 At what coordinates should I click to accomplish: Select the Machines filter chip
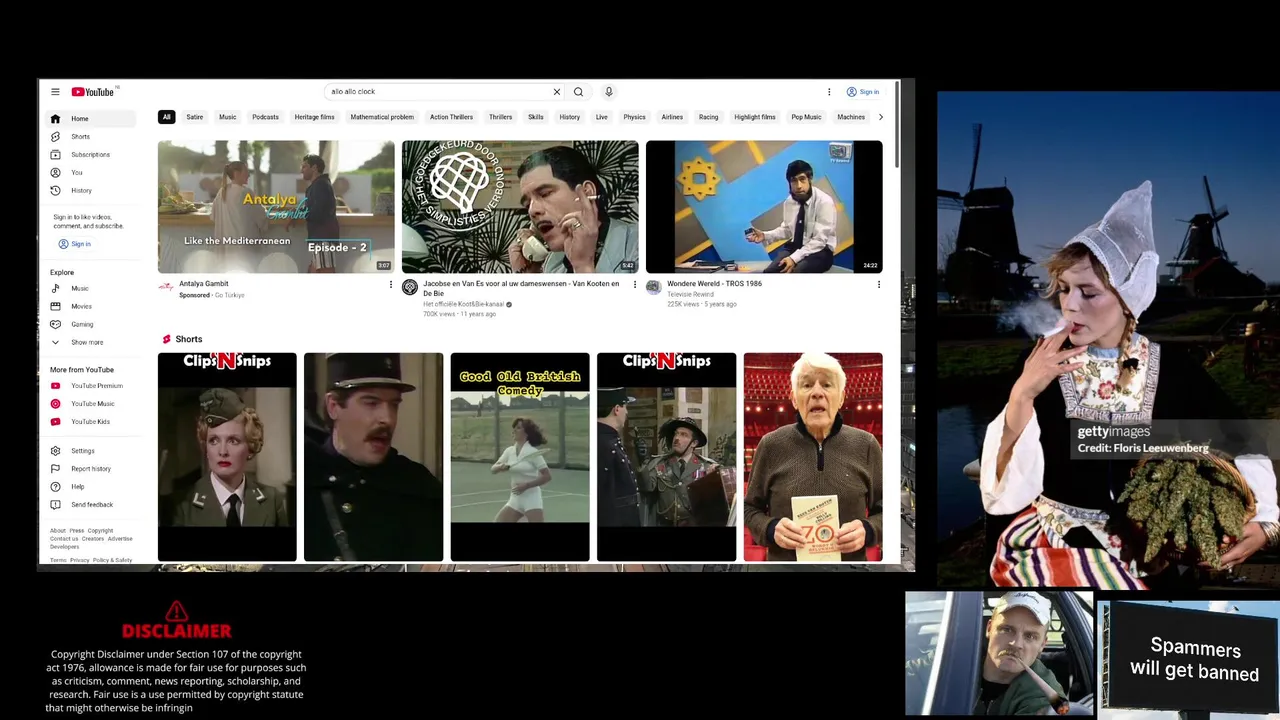coord(851,118)
